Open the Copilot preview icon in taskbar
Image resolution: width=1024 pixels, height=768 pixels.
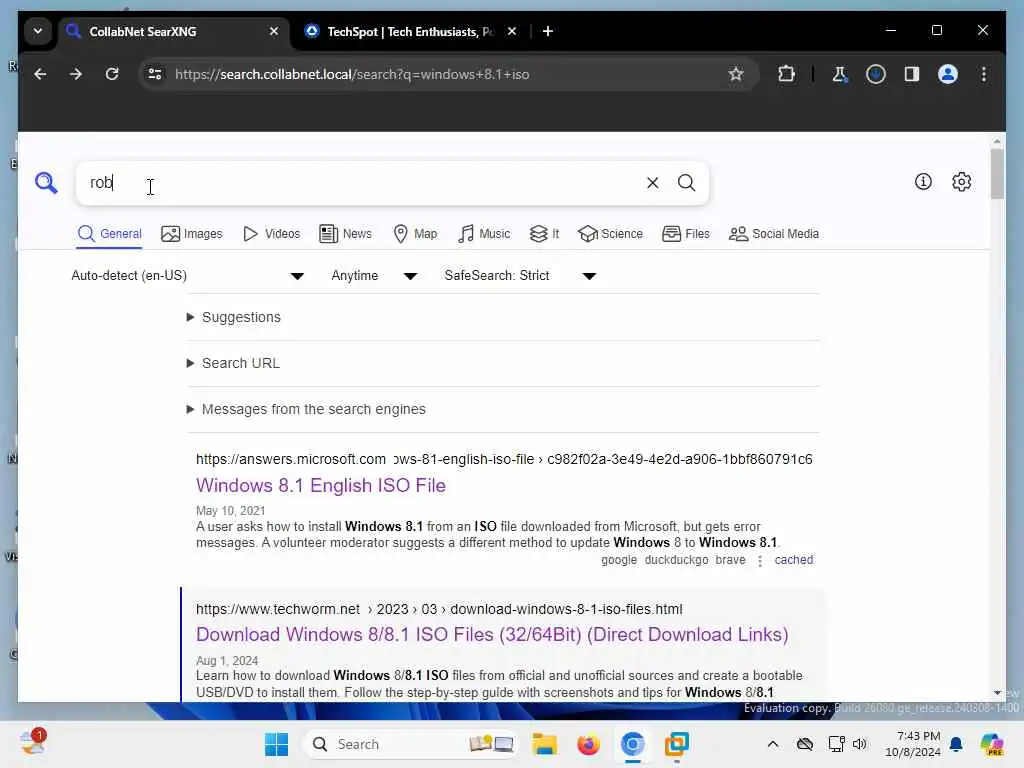pos(992,744)
